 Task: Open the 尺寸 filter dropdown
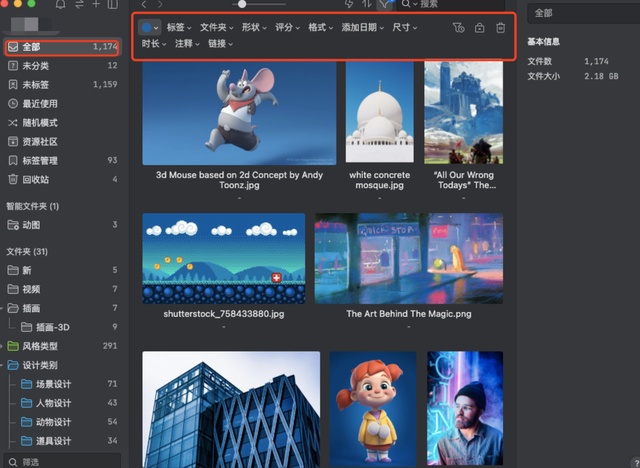[404, 27]
